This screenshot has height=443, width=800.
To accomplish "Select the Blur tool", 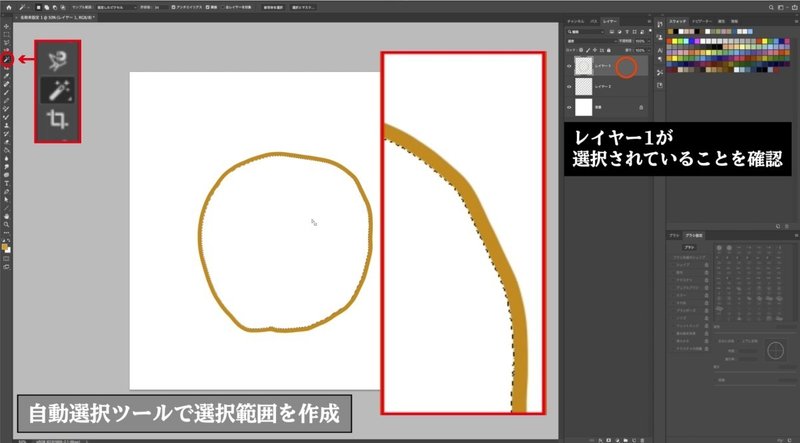I will click(x=7, y=158).
